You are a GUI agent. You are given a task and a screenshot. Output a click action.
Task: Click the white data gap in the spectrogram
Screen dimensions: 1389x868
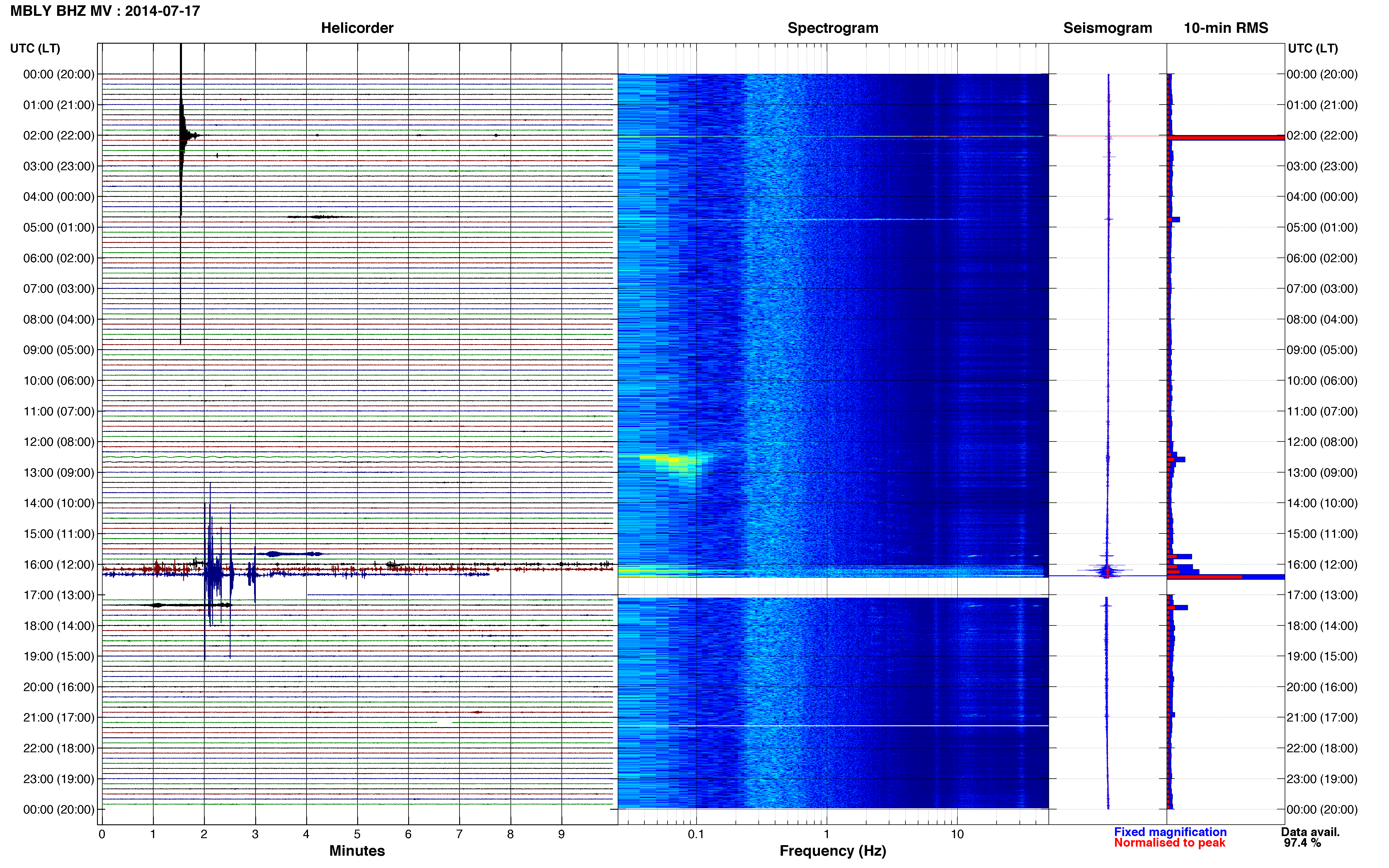tap(833, 587)
